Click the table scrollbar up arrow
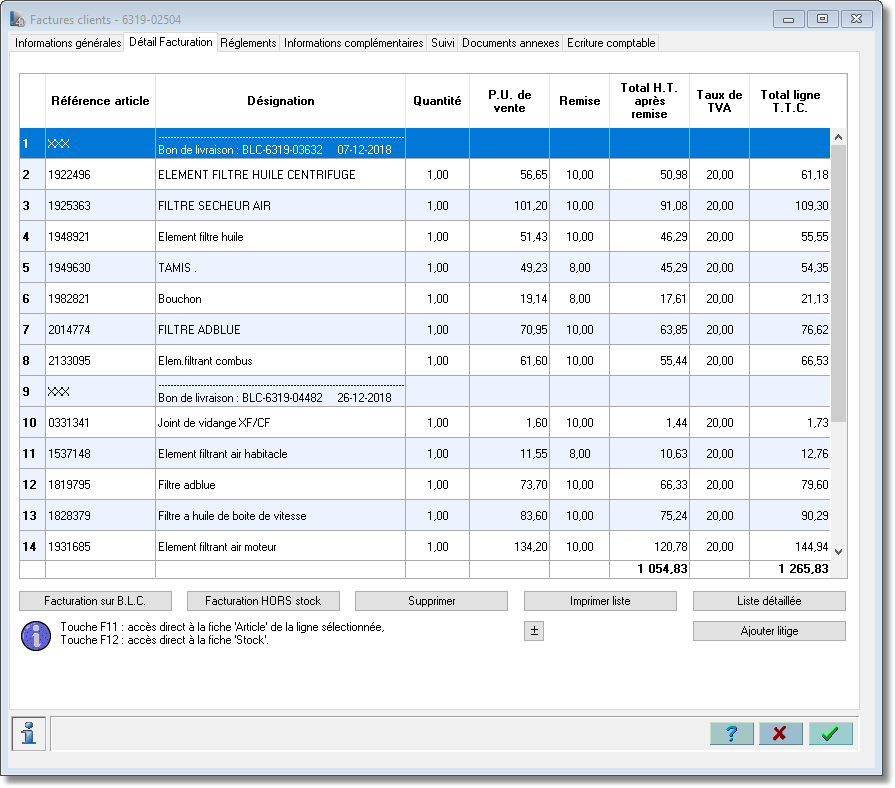The height and width of the screenshot is (788, 895). coord(838,137)
